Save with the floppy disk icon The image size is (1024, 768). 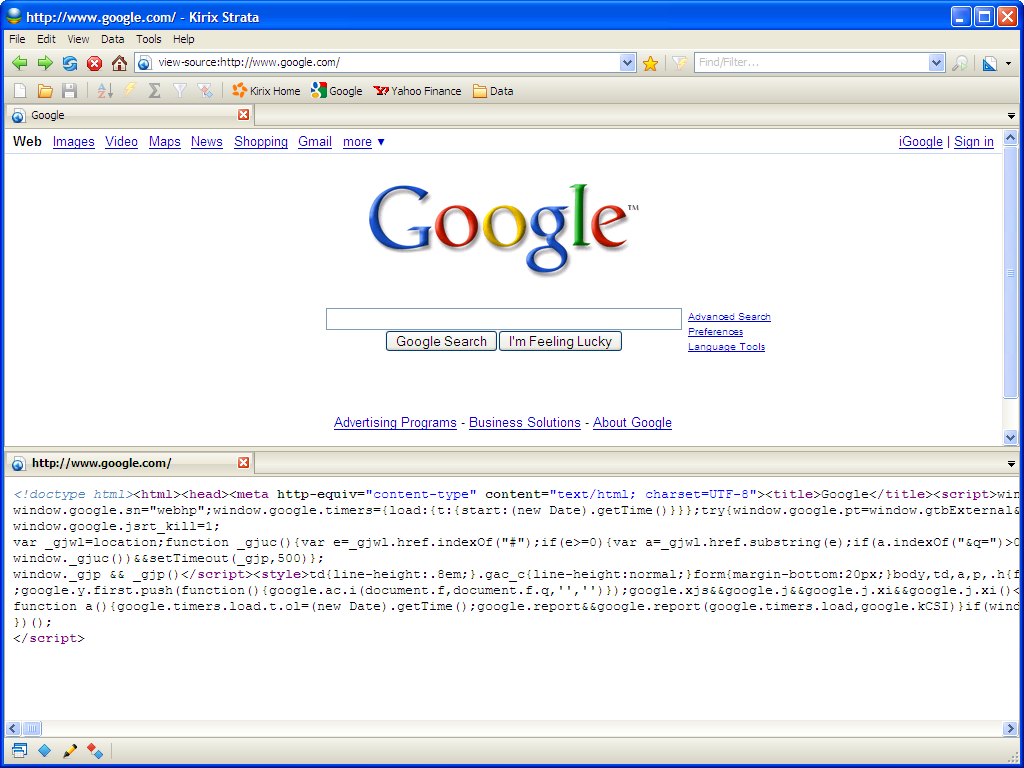tap(69, 91)
